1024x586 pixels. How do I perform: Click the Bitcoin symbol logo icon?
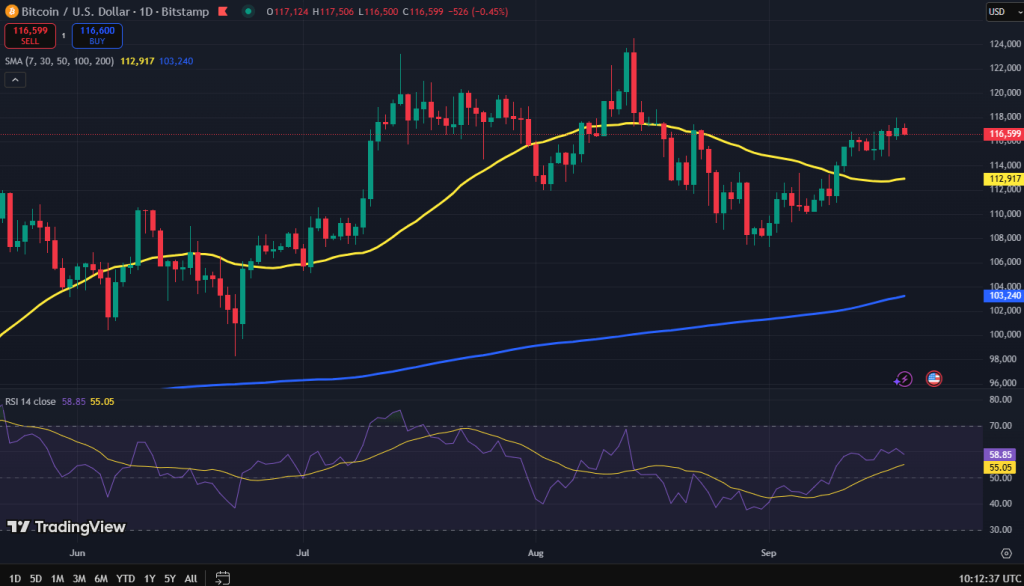(11, 11)
